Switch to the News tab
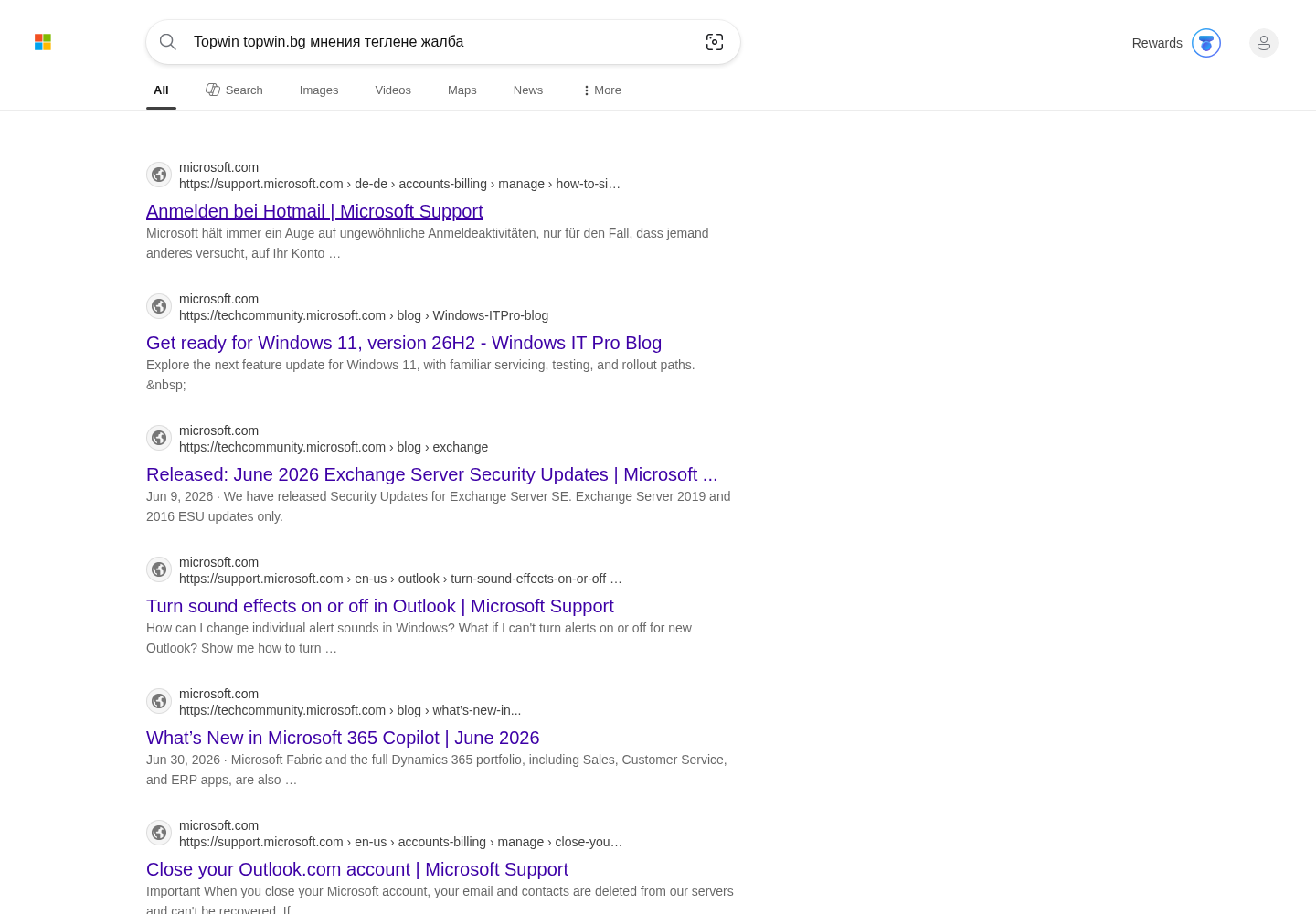1316x914 pixels. 528,90
